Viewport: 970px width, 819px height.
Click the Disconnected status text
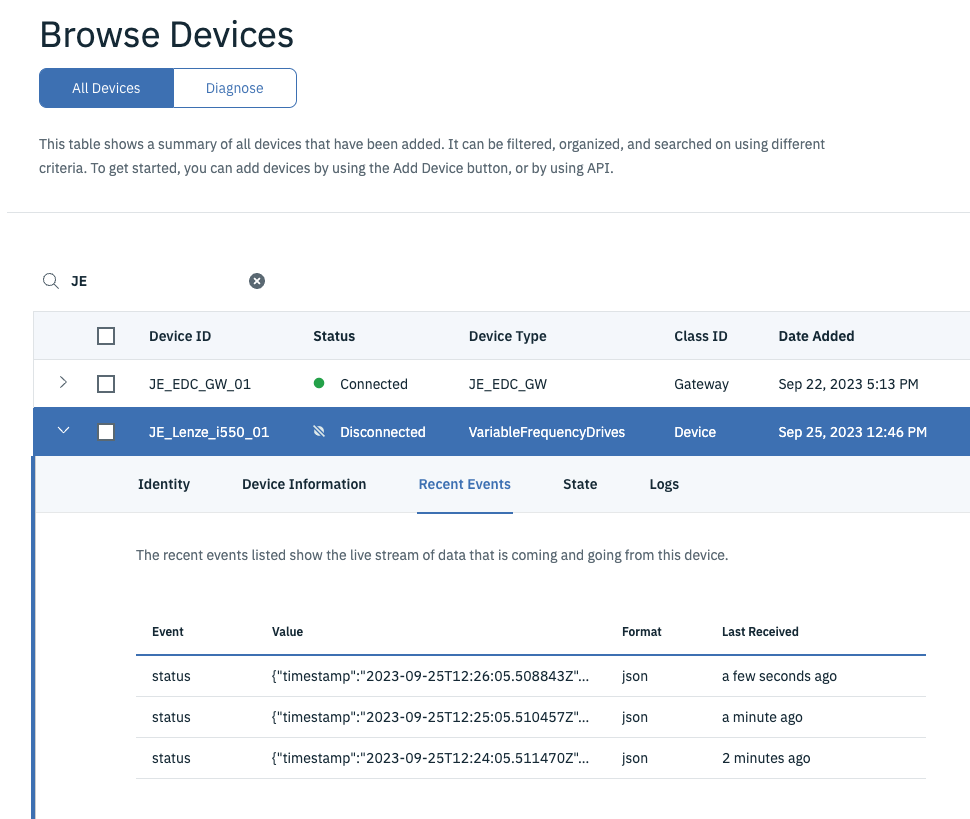tap(382, 432)
